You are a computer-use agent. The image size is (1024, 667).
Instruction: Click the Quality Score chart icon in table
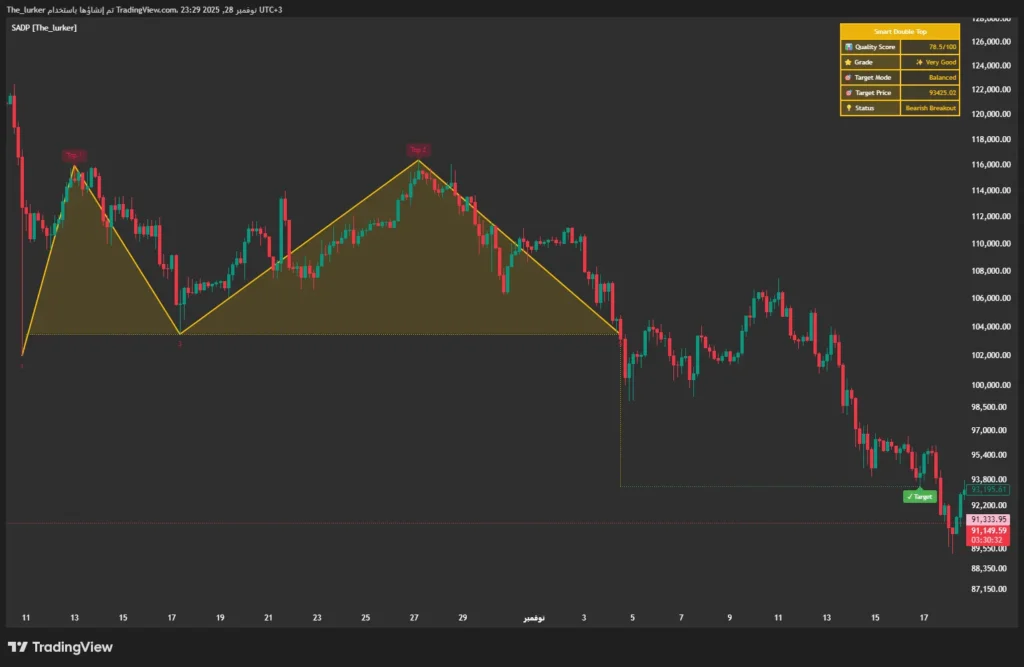(x=848, y=47)
